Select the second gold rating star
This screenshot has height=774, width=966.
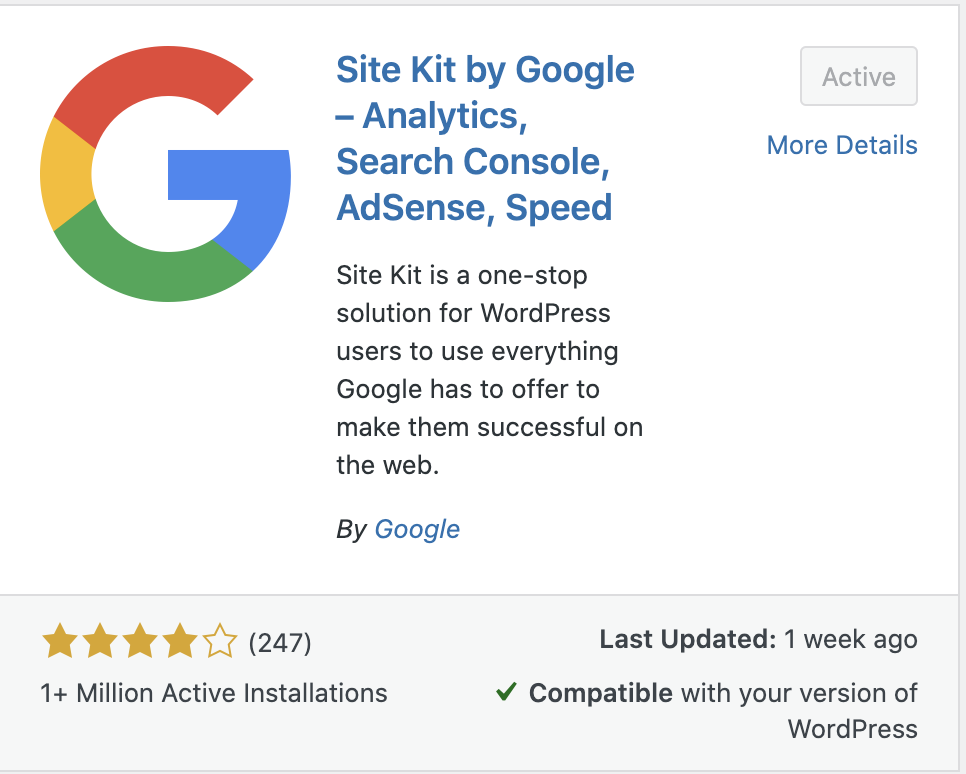(100, 641)
